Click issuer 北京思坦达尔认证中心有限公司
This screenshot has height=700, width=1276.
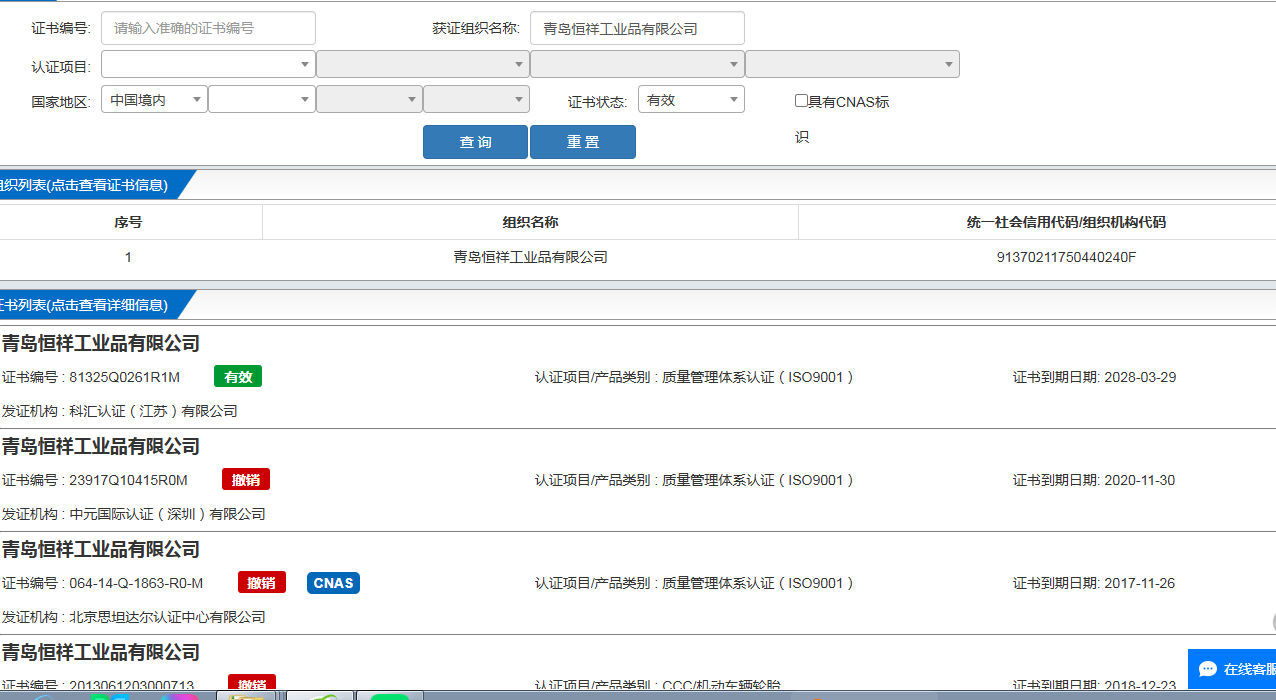pyautogui.click(x=168, y=617)
